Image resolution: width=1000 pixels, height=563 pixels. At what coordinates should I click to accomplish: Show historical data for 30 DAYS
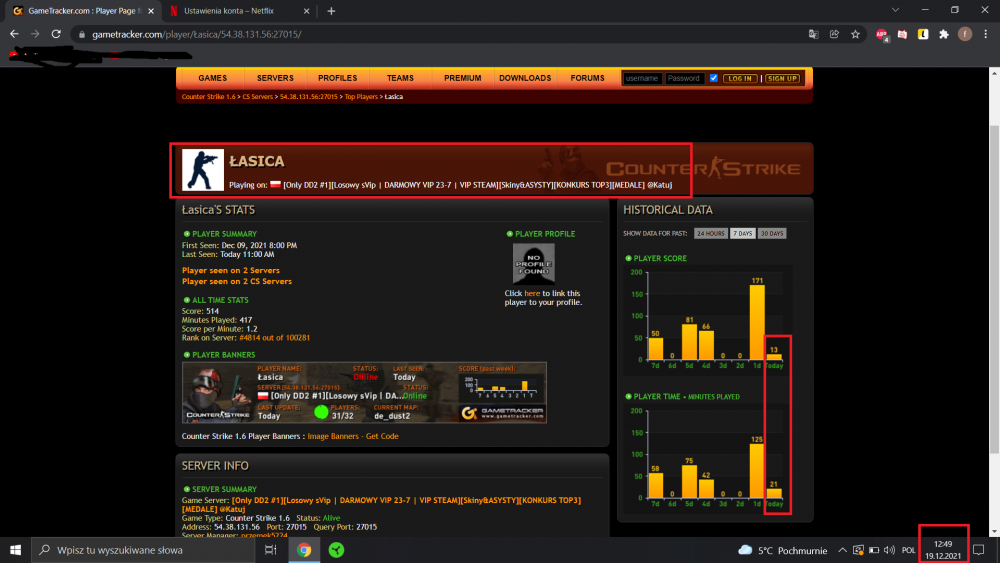pyautogui.click(x=772, y=233)
